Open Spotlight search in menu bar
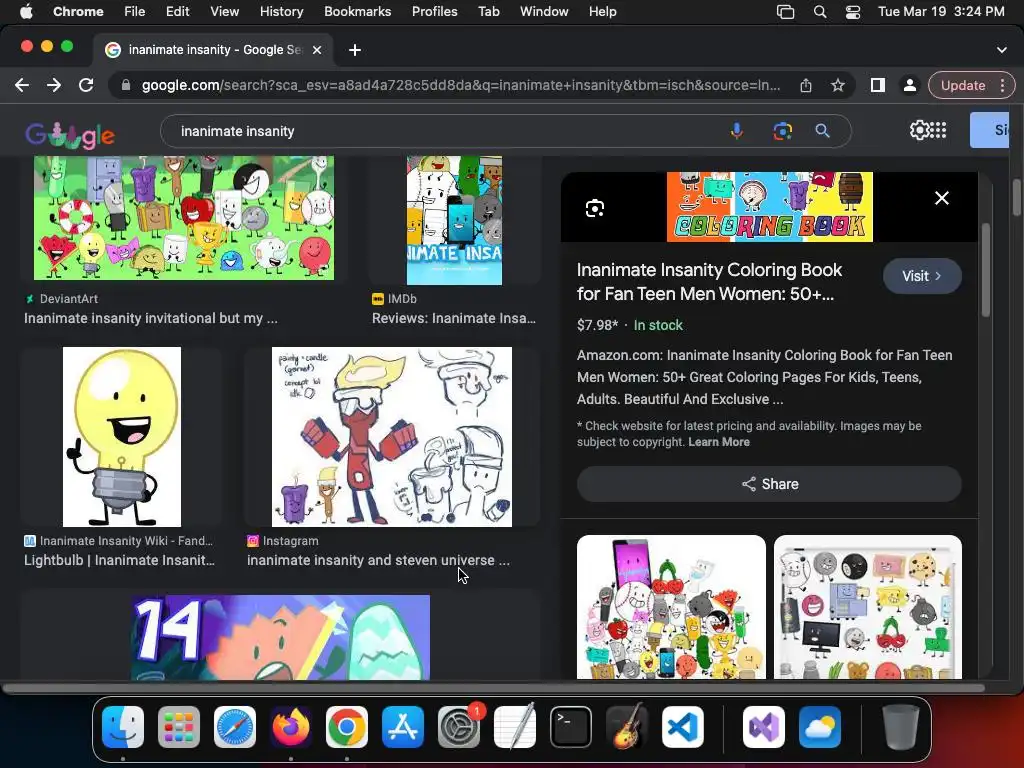 (820, 12)
